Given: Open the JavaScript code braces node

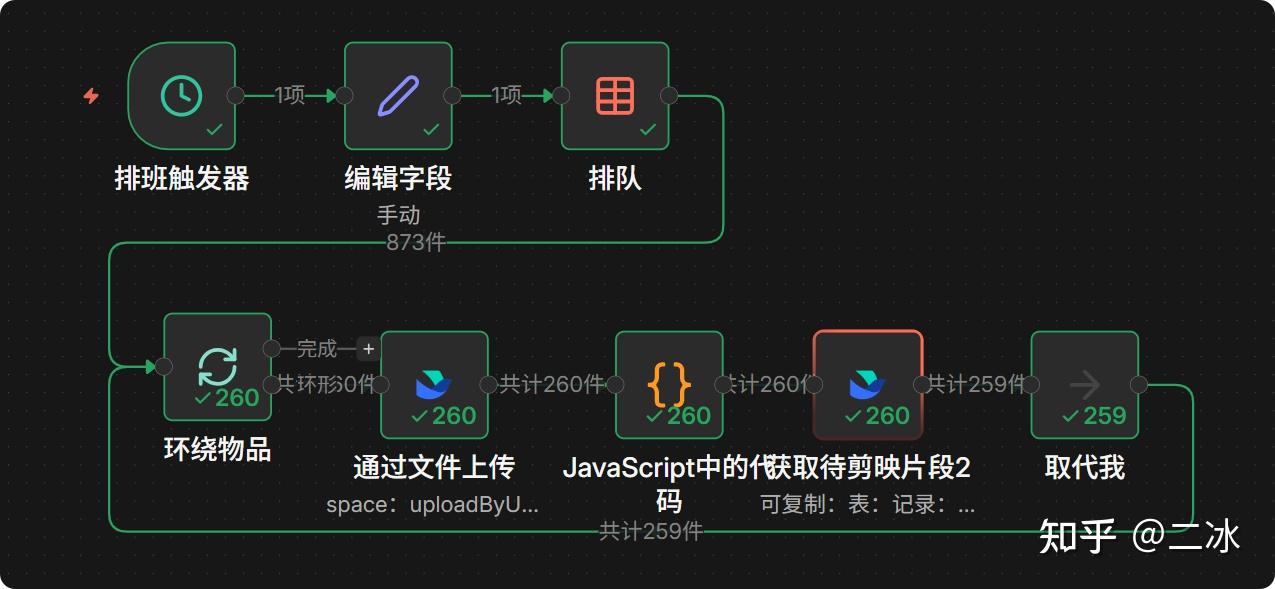Looking at the screenshot, I should [669, 385].
